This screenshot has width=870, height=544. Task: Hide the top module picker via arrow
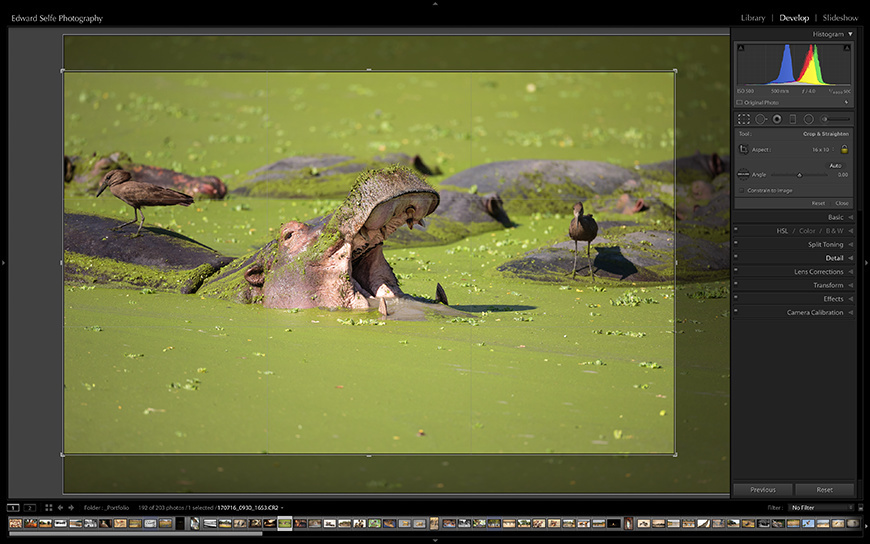pos(435,3)
